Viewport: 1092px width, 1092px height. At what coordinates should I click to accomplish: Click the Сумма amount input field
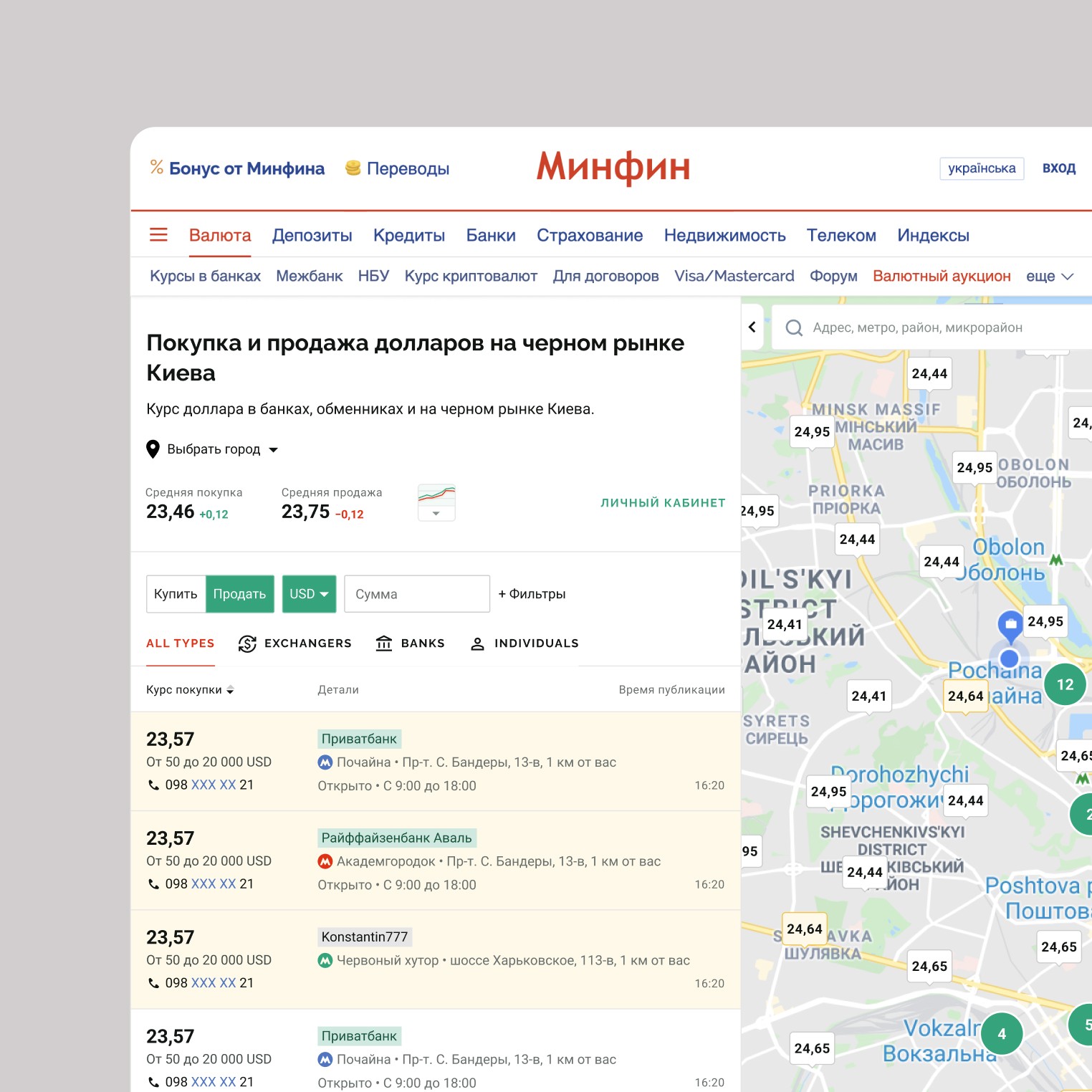click(417, 594)
